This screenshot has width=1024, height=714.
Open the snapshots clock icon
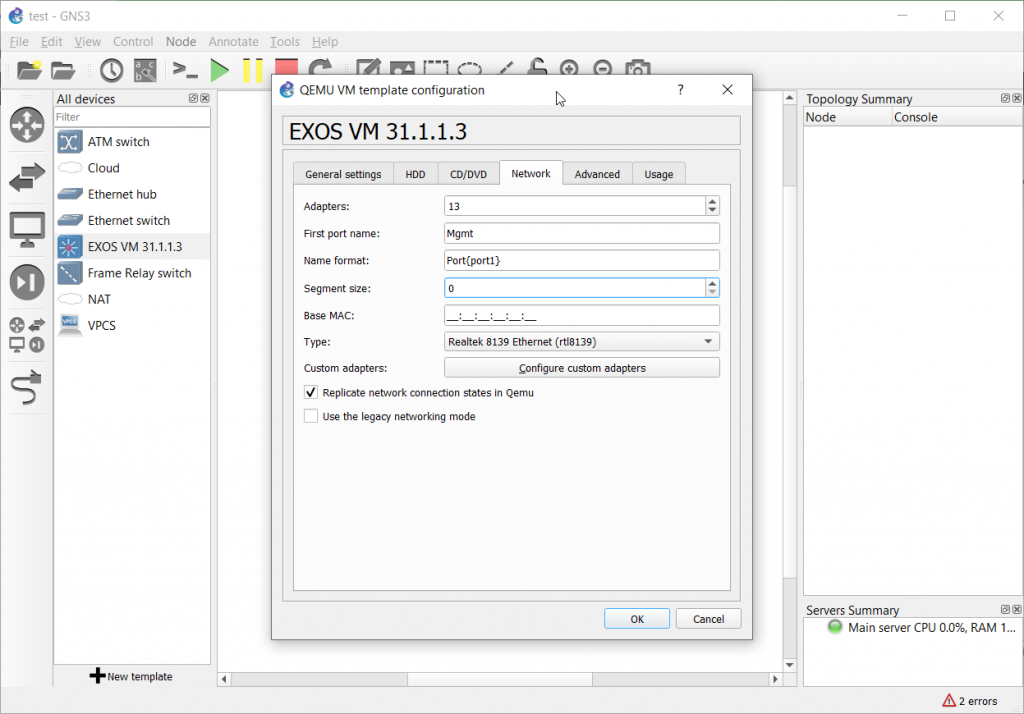coord(112,69)
